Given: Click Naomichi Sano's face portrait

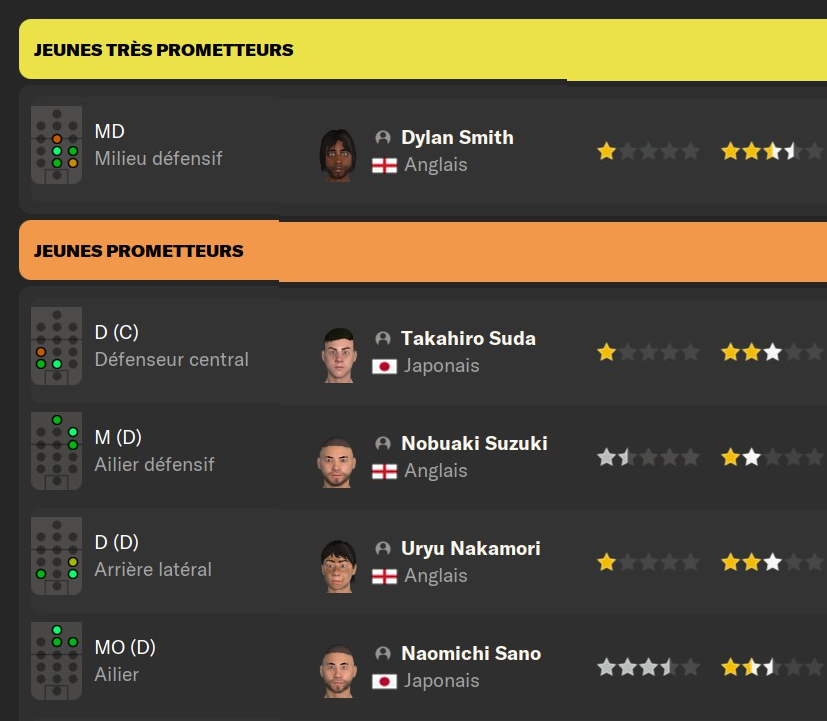Looking at the screenshot, I should [x=338, y=669].
